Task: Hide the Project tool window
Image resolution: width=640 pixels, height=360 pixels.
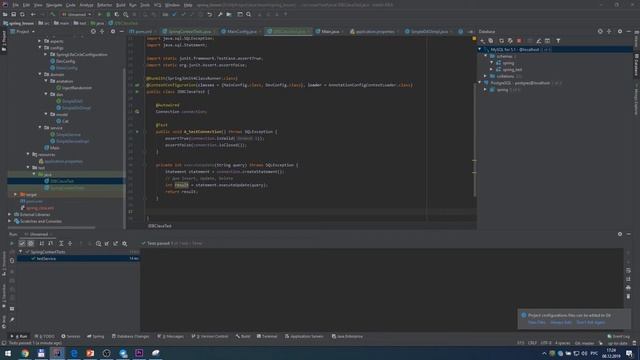Action: pyautogui.click(x=121, y=31)
